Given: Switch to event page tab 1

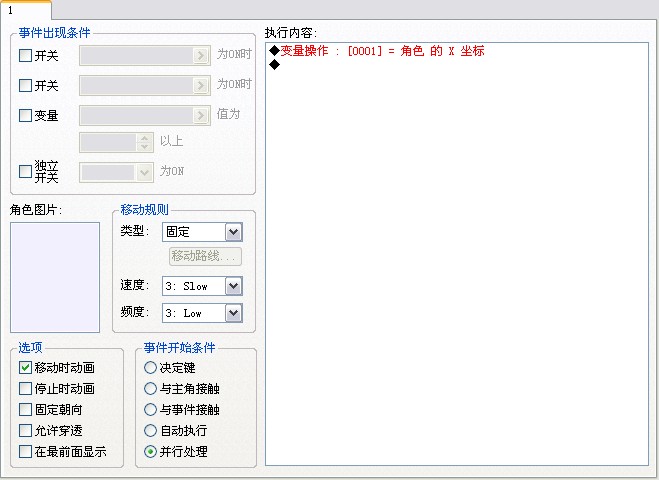Looking at the screenshot, I should tap(26, 10).
